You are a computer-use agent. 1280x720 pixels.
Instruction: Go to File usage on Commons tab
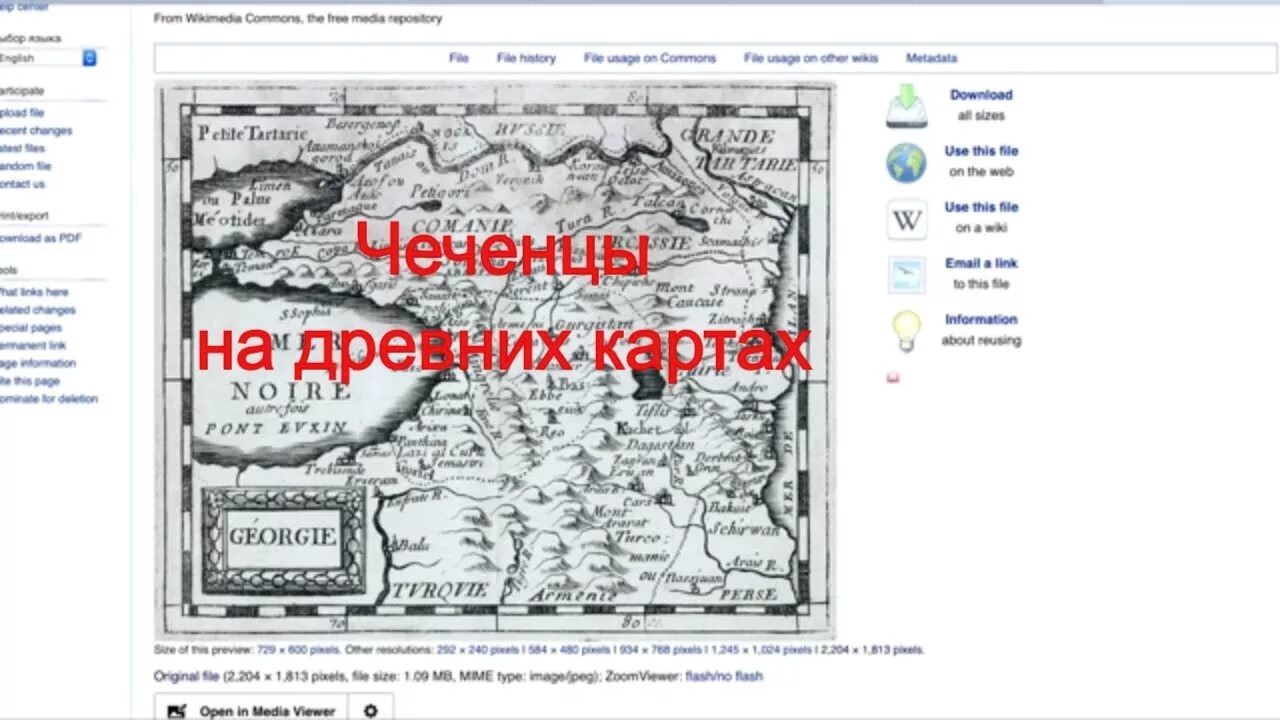click(650, 58)
